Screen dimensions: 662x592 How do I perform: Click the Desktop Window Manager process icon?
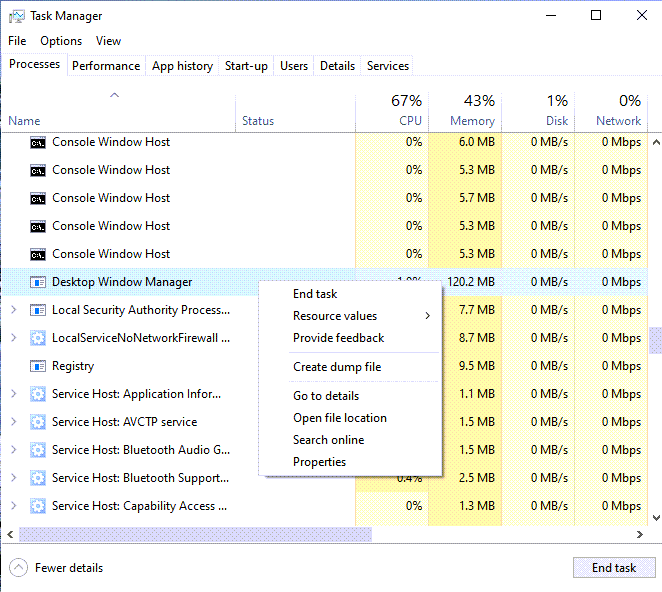(x=38, y=282)
